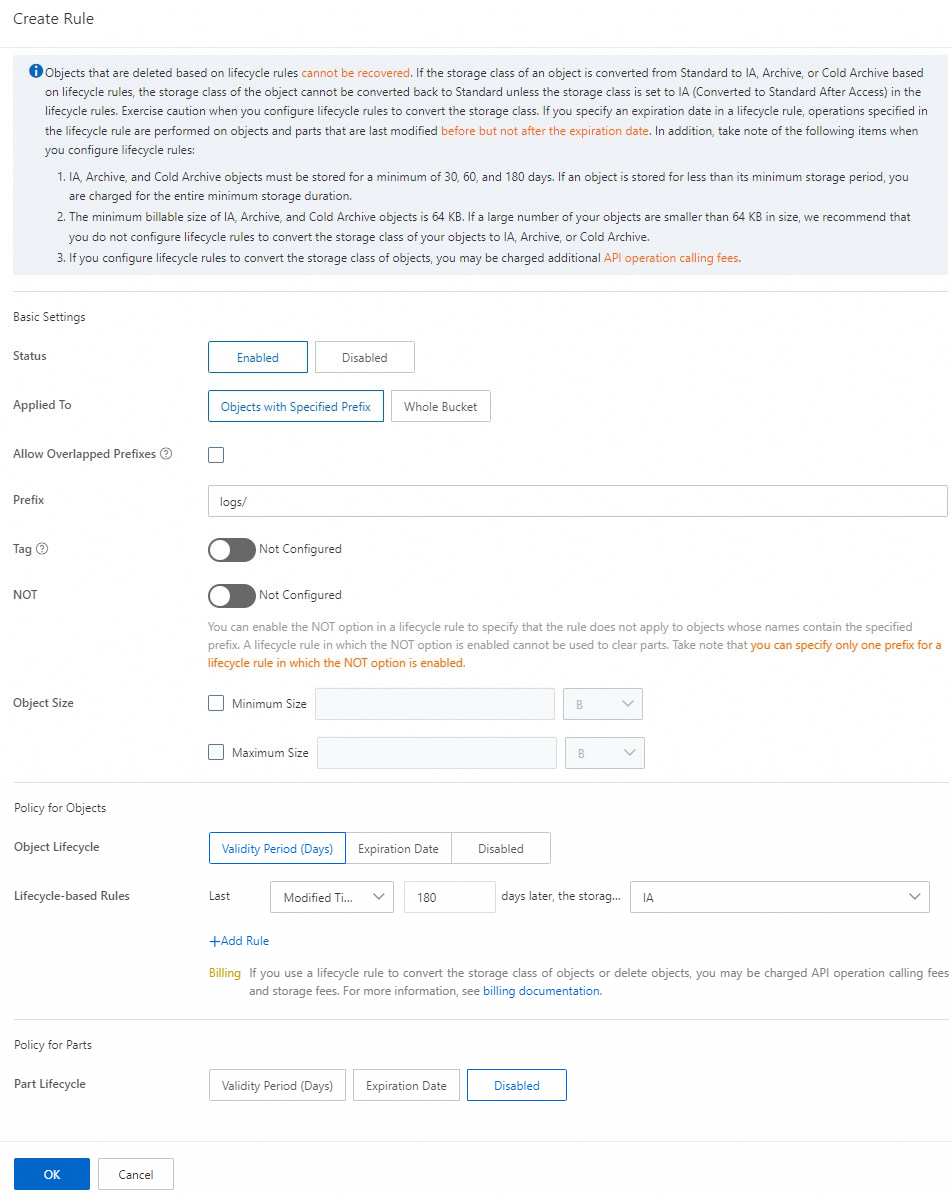Select the Whole Bucket option

[441, 407]
